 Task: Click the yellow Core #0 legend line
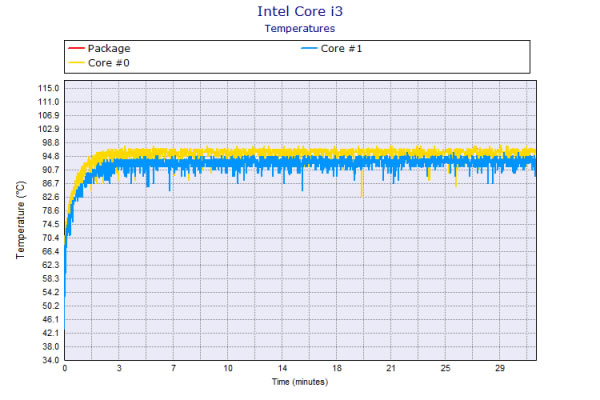[x=76, y=62]
